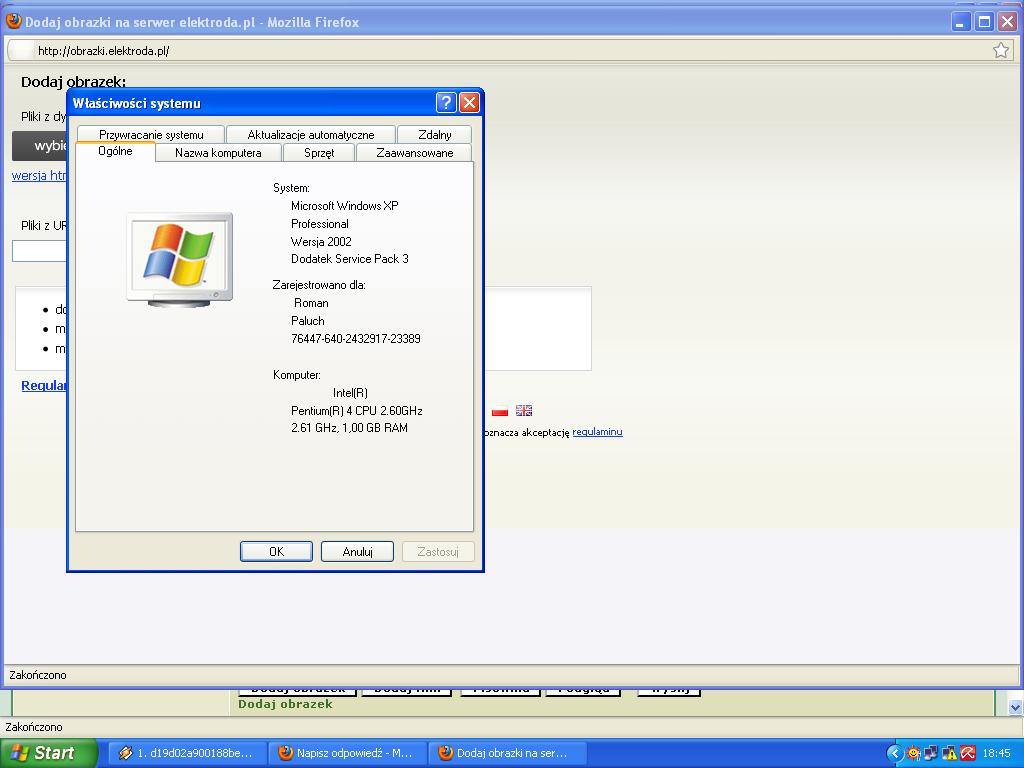Click the scroll-down arrow of the rear window
Screen dimensions: 1024x768
(x=1015, y=707)
